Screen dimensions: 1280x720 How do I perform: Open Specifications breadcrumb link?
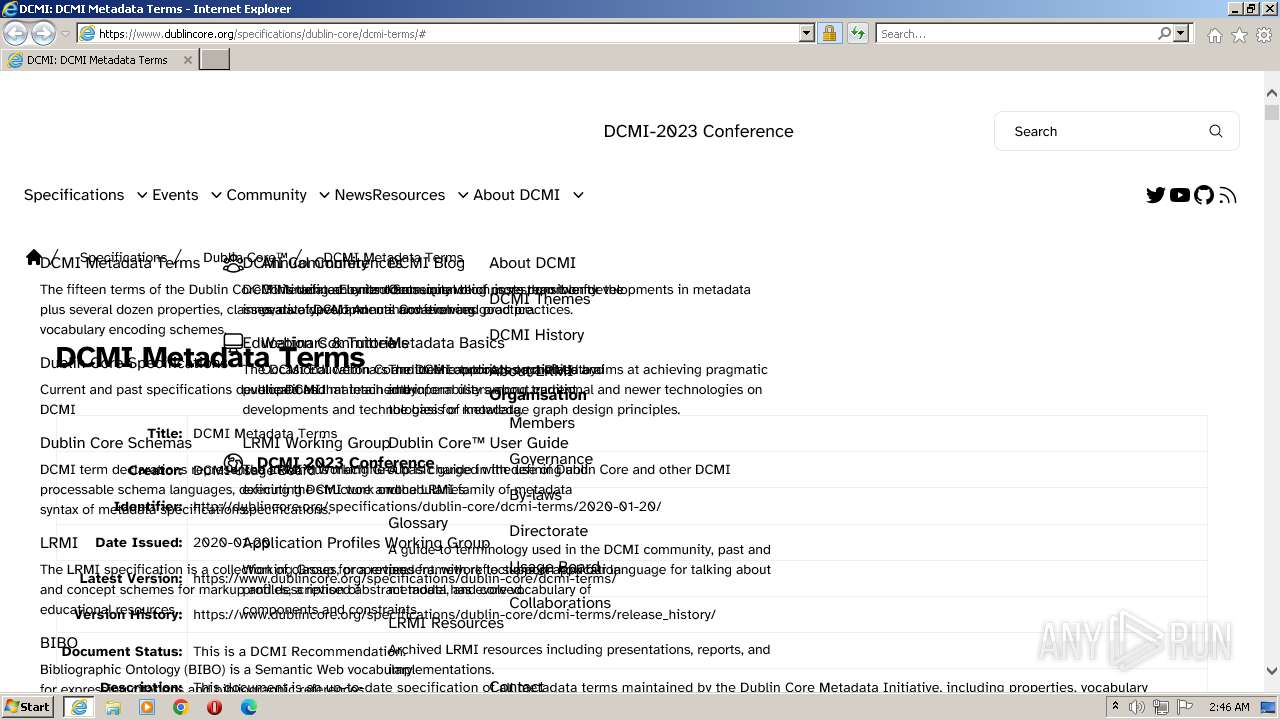123,258
